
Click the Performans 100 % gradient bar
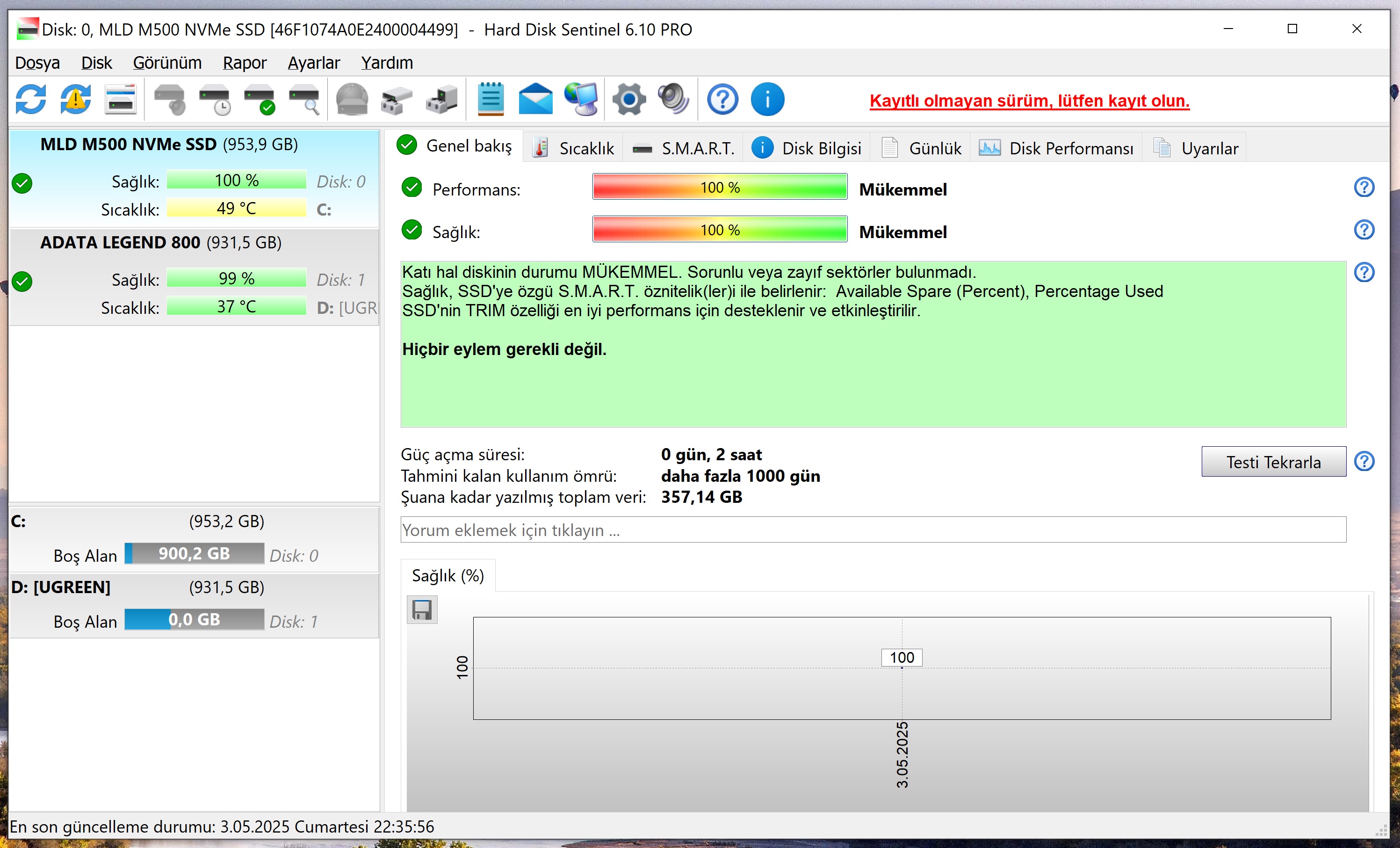click(719, 187)
